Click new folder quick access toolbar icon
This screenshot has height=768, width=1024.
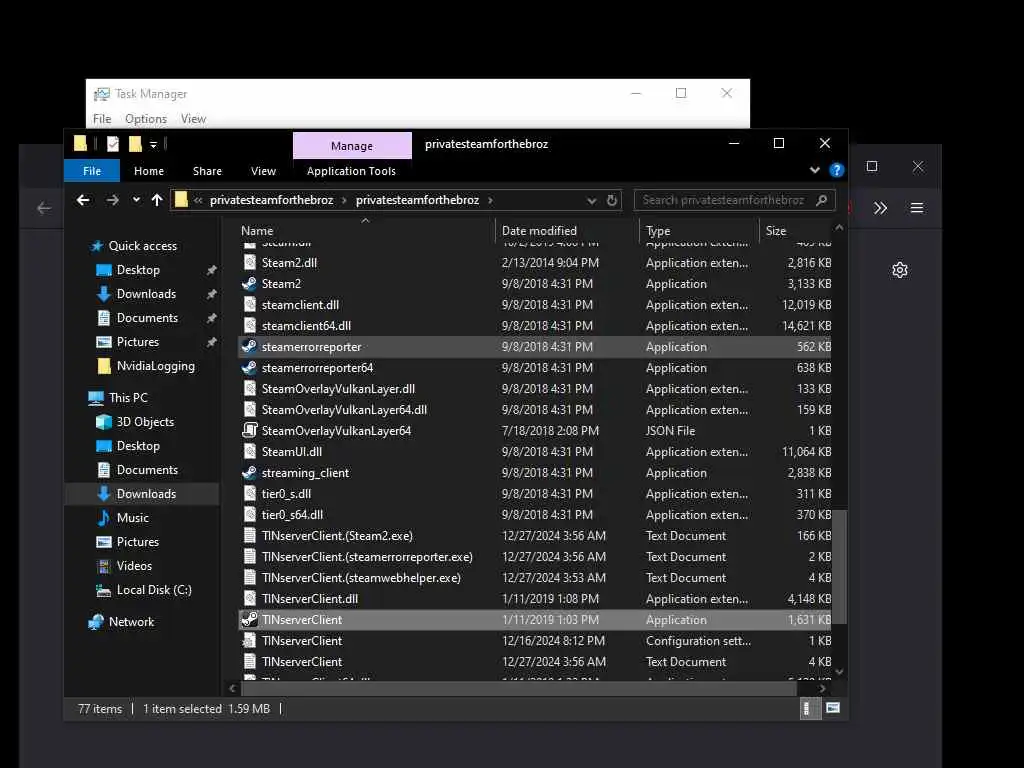point(135,144)
